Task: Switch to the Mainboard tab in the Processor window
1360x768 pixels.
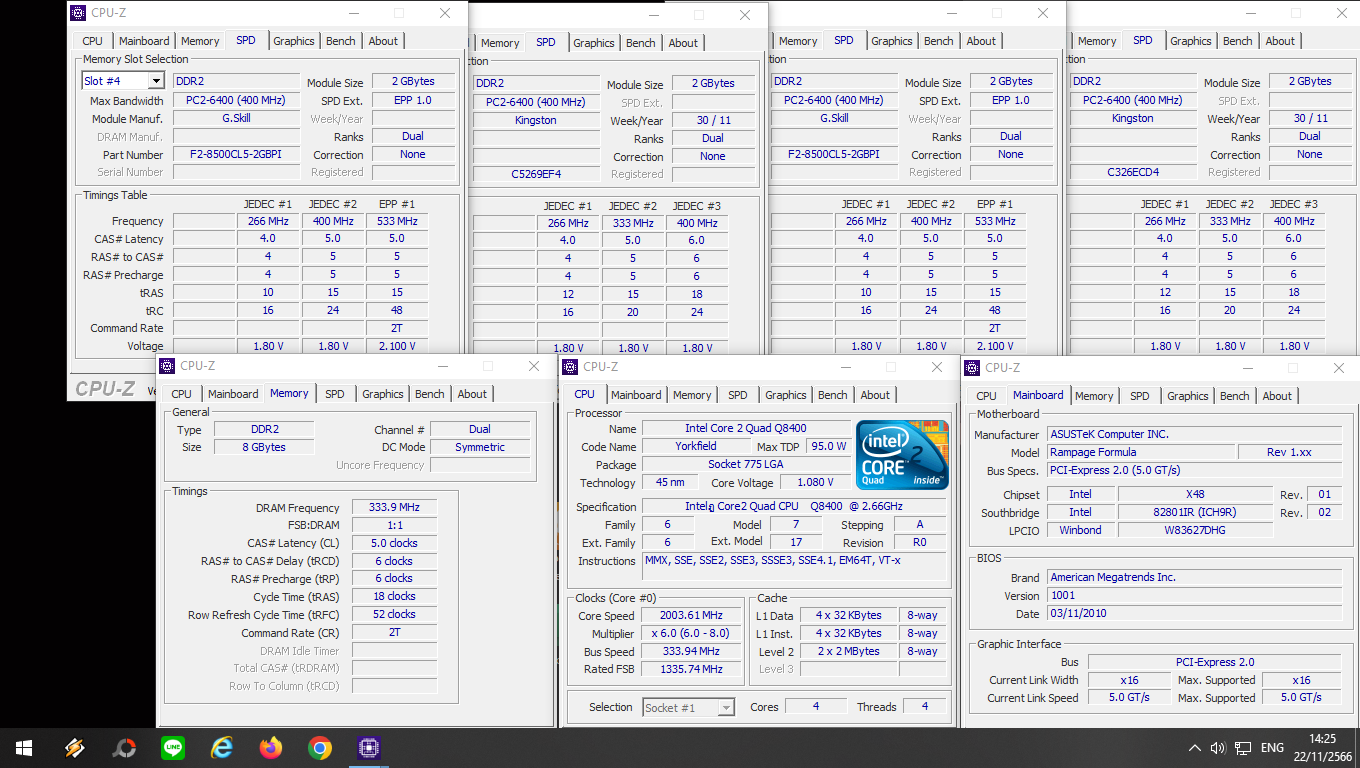Action: coord(636,395)
